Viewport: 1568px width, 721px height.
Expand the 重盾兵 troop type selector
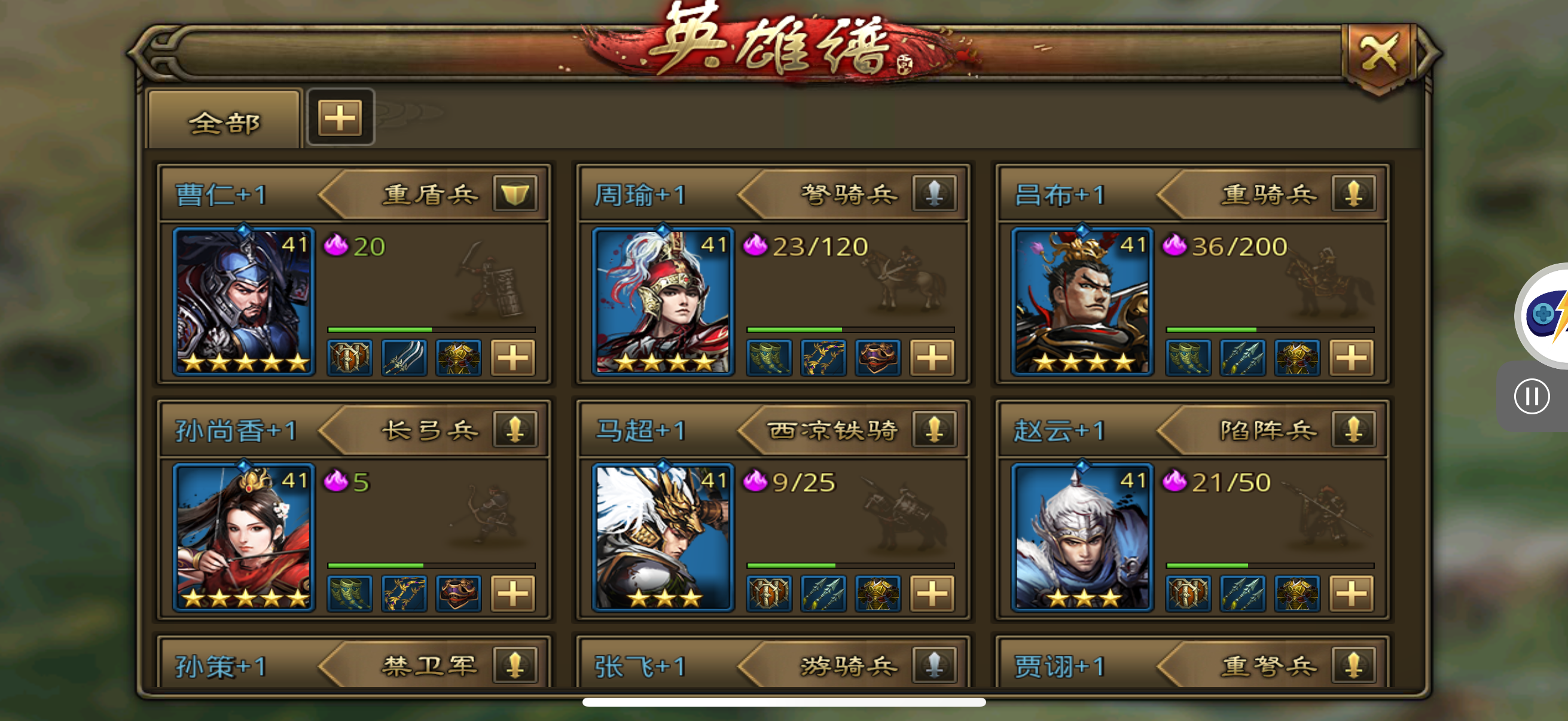pyautogui.click(x=430, y=194)
